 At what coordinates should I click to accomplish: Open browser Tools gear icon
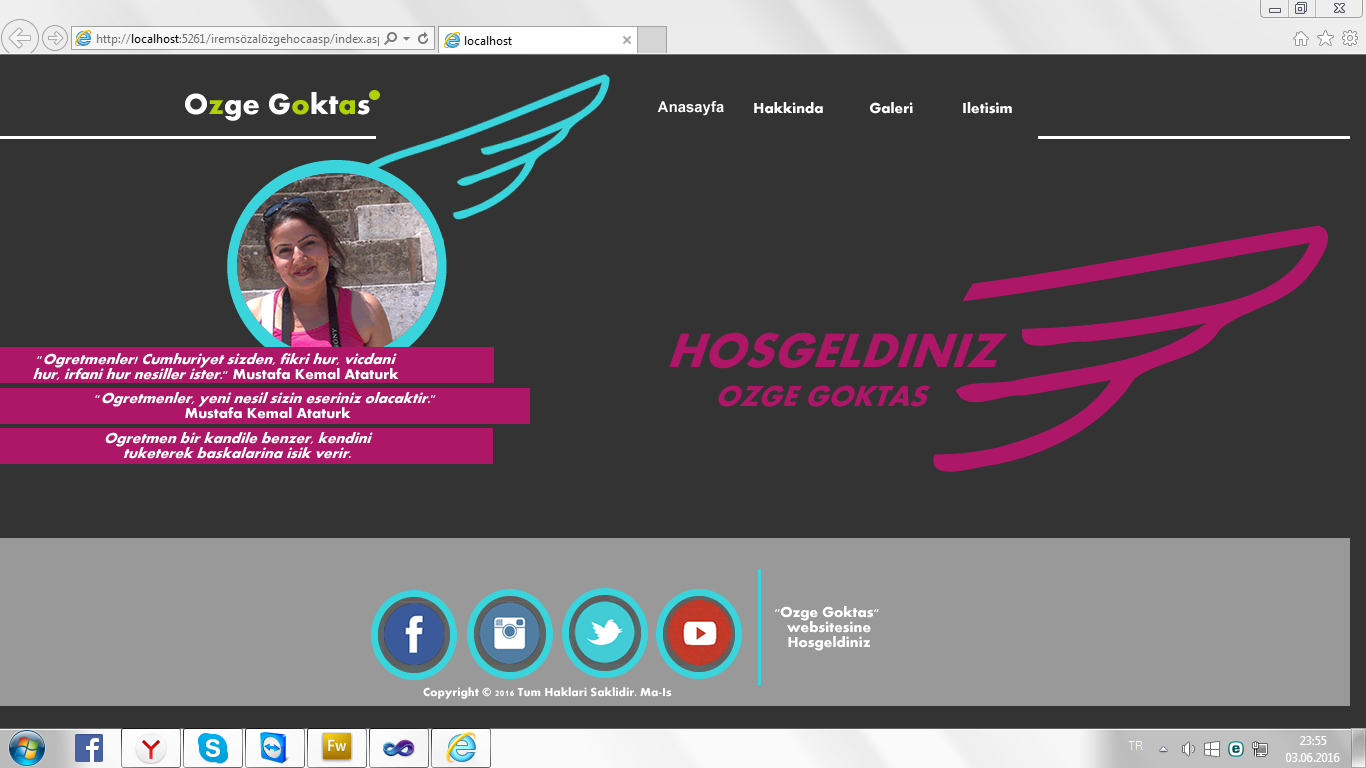(1350, 38)
